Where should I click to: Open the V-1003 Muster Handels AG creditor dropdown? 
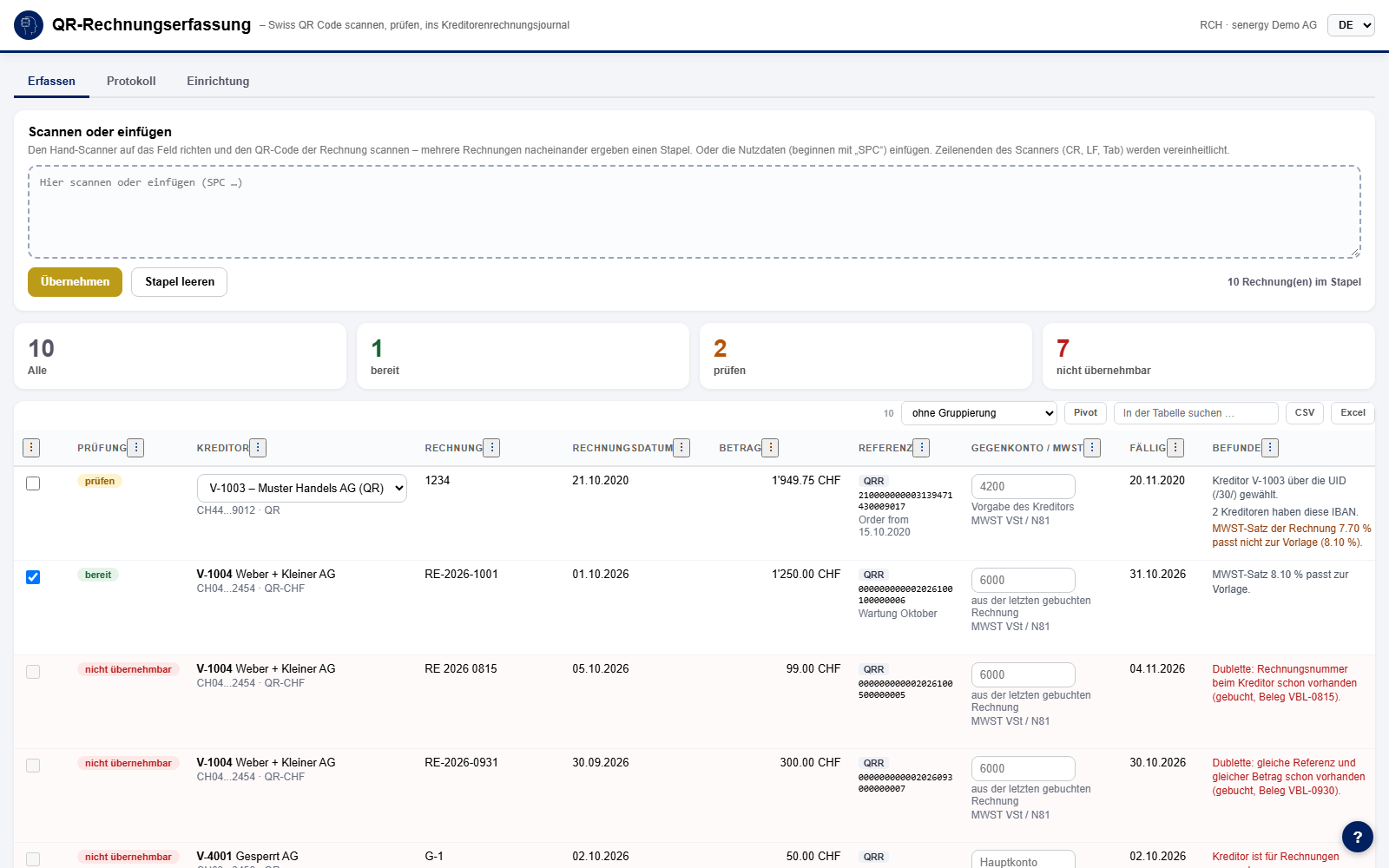[x=302, y=488]
